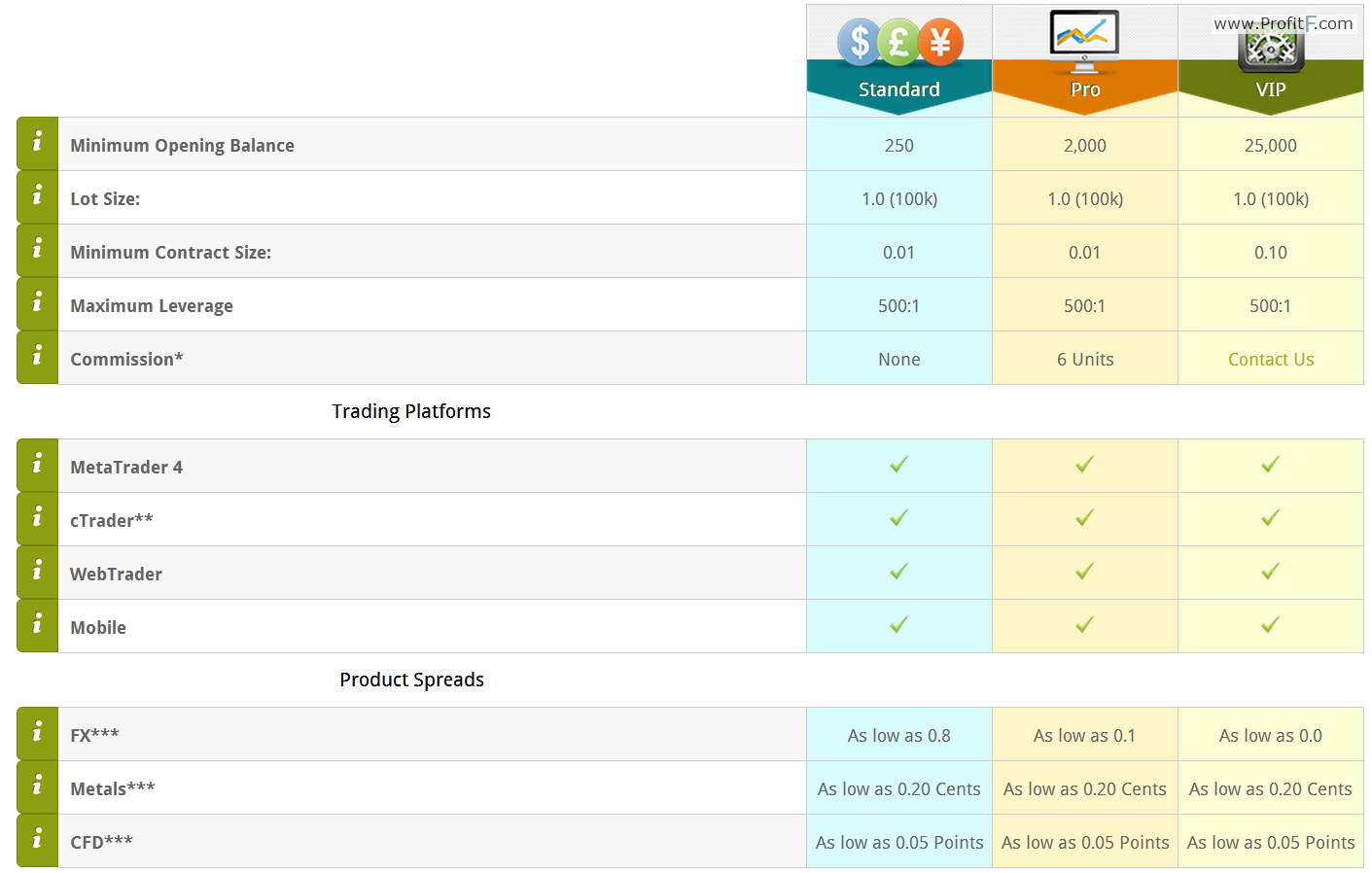Click Mobile checkmark in VIP column
This screenshot has height=873, width=1372.
[1271, 625]
